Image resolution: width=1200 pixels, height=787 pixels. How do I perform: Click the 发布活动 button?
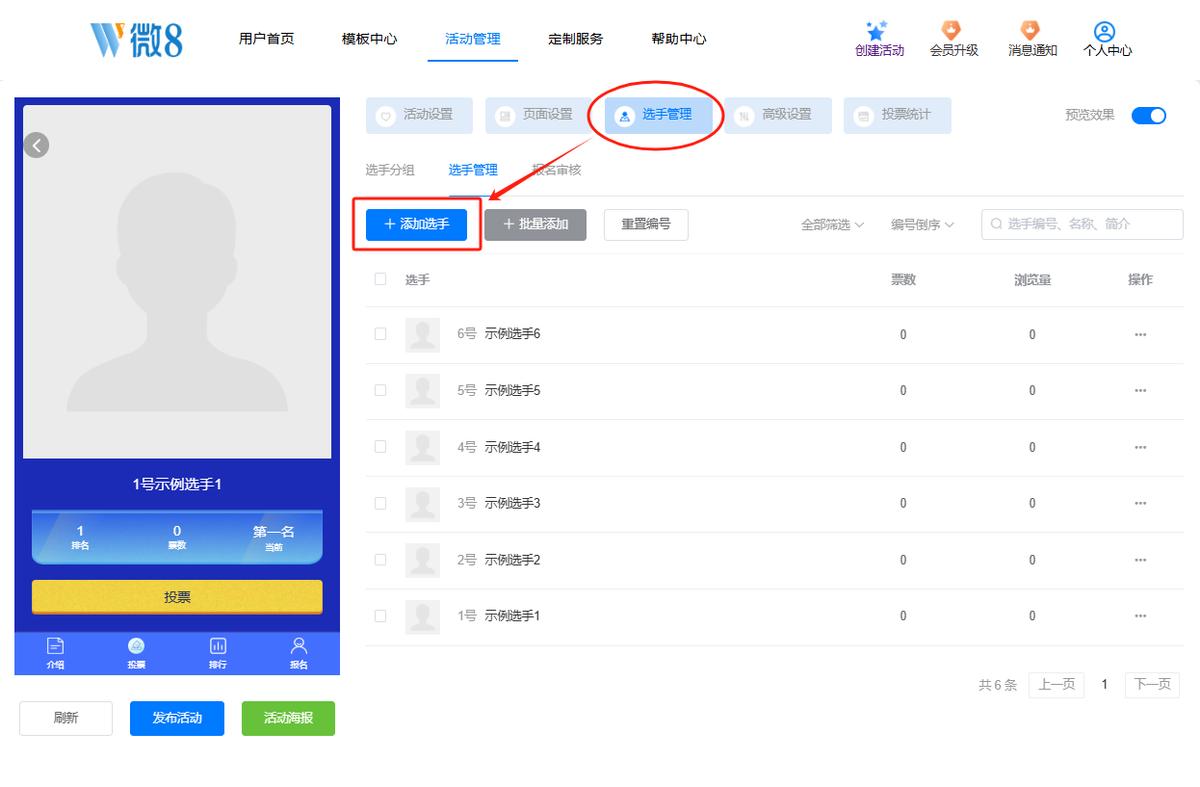pos(177,718)
